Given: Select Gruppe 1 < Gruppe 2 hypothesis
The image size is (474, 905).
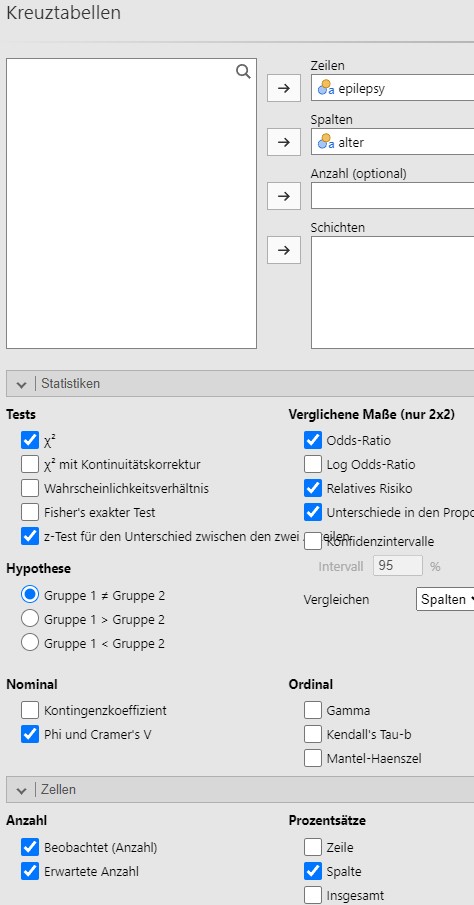Looking at the screenshot, I should pyautogui.click(x=29, y=642).
